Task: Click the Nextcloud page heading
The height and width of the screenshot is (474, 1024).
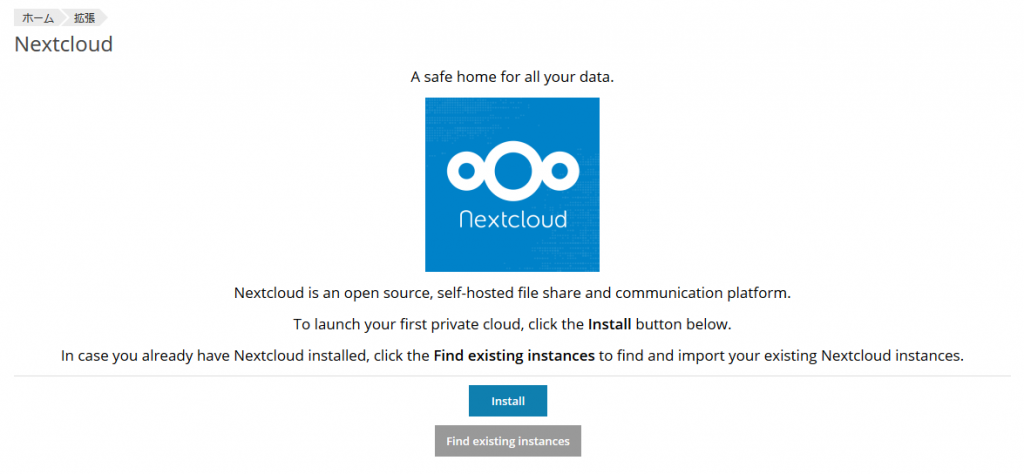Action: (63, 45)
